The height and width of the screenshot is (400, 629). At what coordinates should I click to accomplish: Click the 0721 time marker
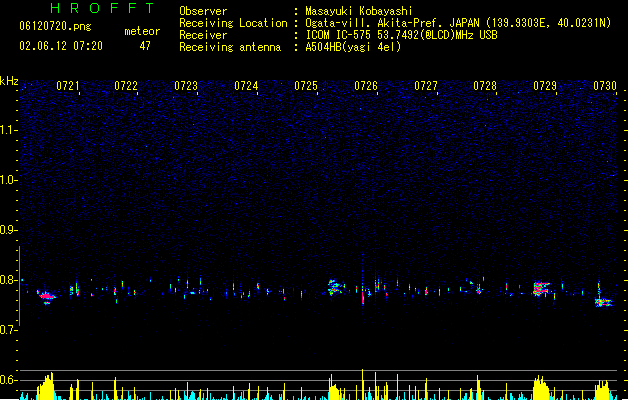68,86
